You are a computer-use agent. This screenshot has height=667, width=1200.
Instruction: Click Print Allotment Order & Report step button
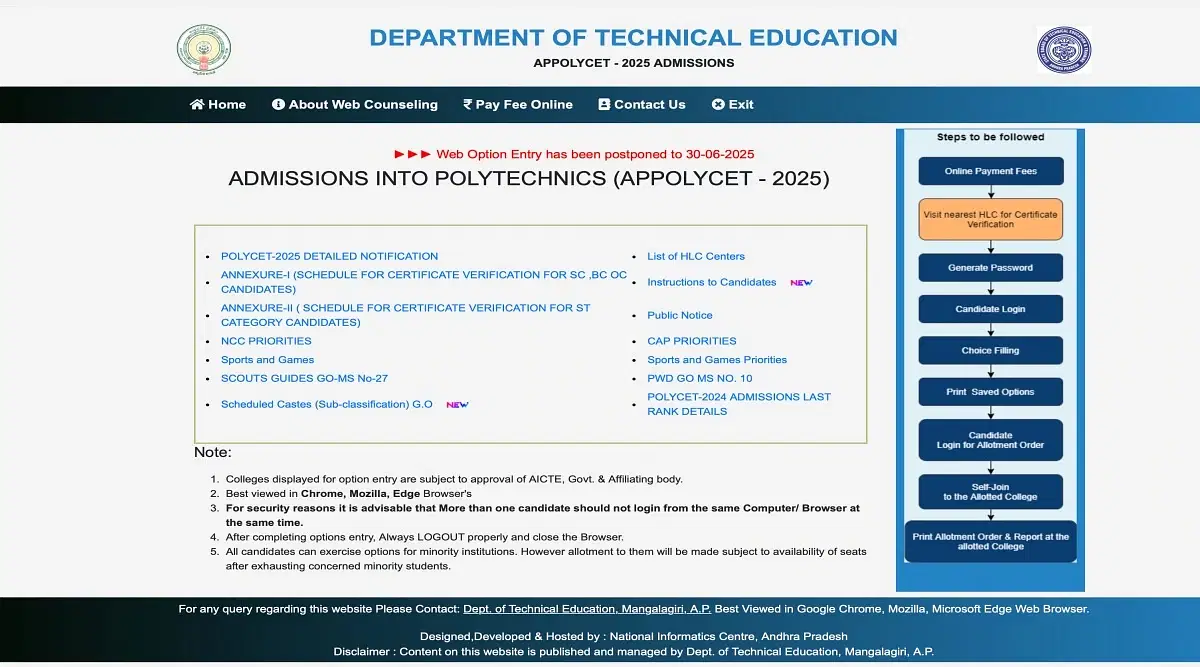pos(991,542)
